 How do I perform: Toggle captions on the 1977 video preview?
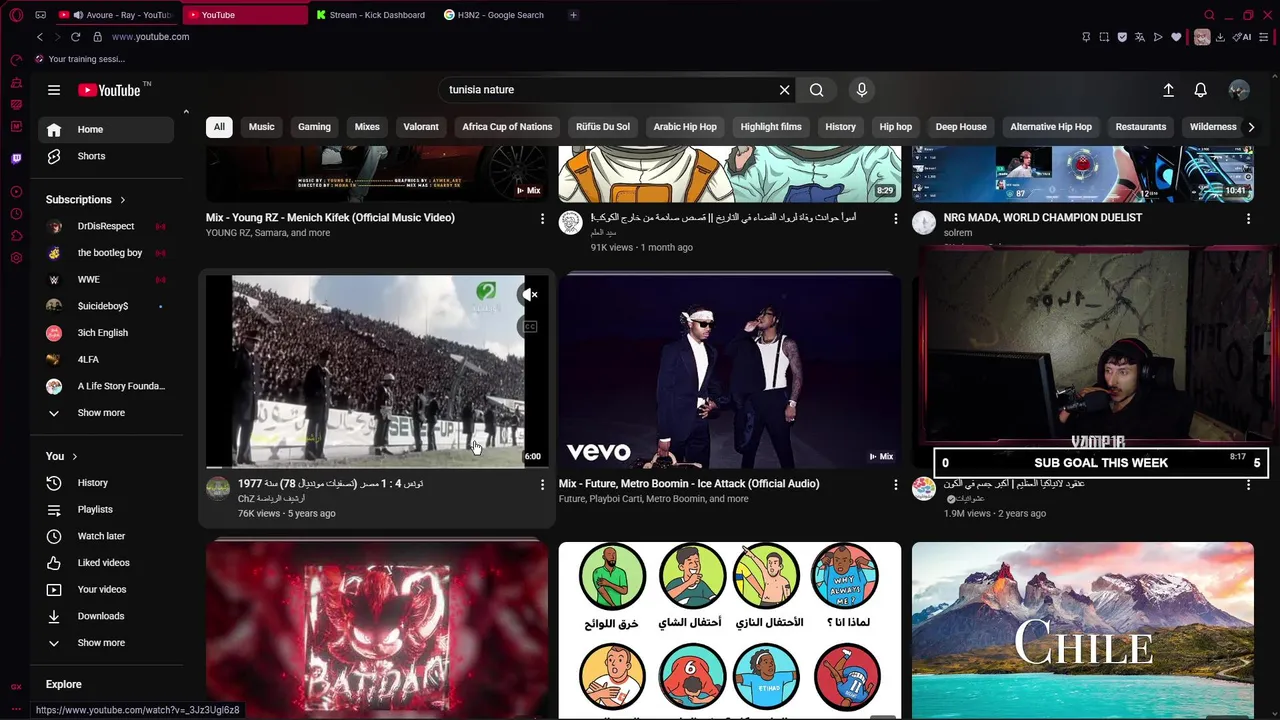pos(530,327)
